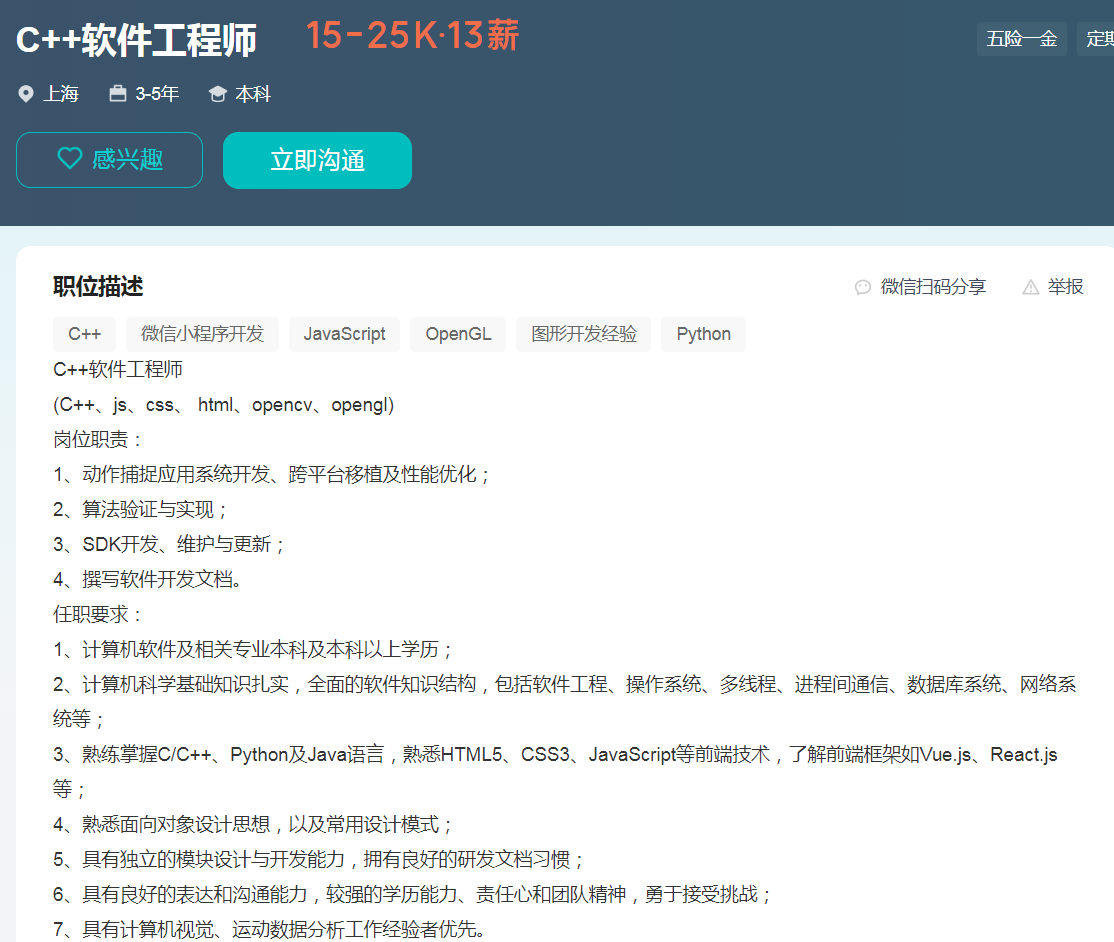Viewport: 1114px width, 942px height.
Task: Click line 1、动作捕捉应用系统开发
Action: (x=272, y=475)
